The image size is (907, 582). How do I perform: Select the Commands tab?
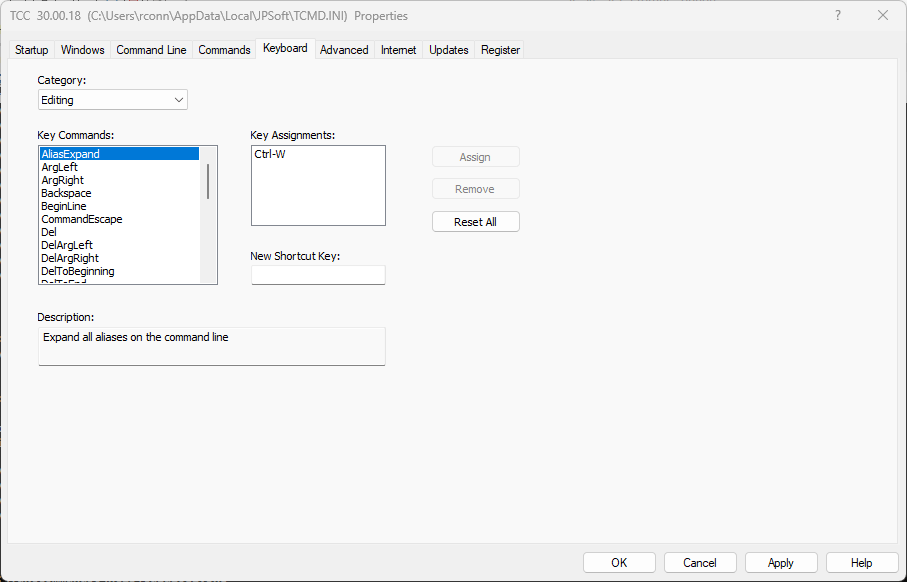click(x=224, y=50)
